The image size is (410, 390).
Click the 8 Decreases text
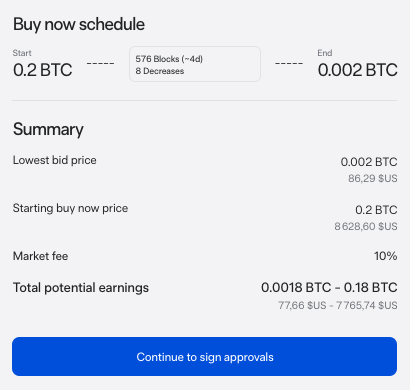tap(160, 71)
